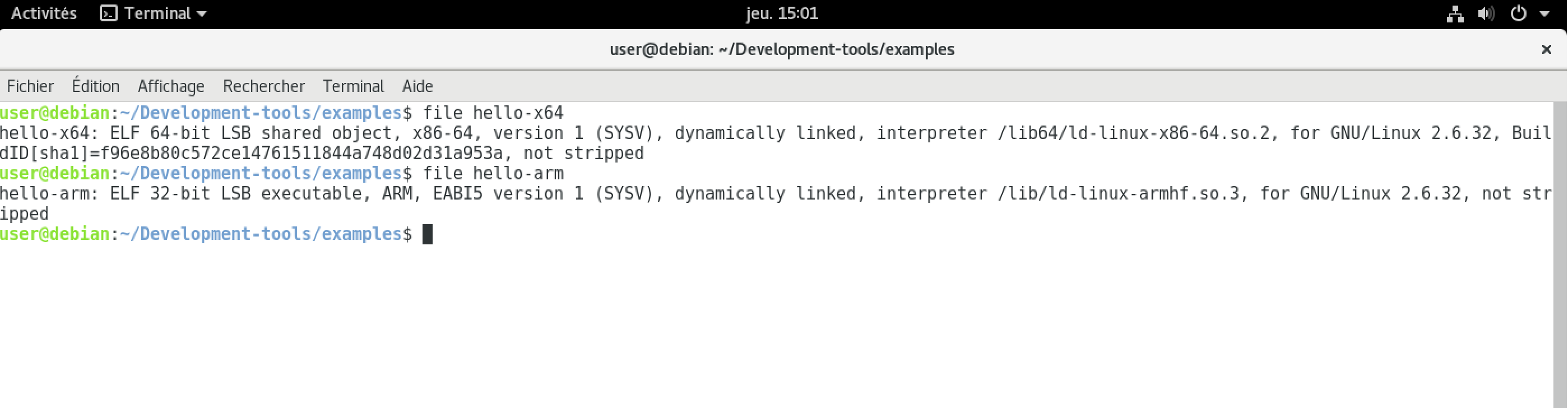Click the terminal icon in top bar

click(x=108, y=13)
